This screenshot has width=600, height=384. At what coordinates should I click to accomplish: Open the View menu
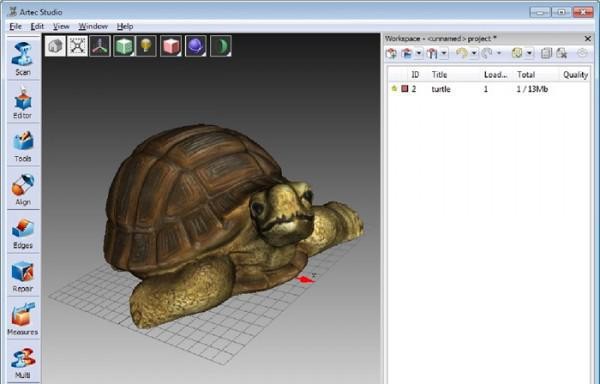(61, 26)
